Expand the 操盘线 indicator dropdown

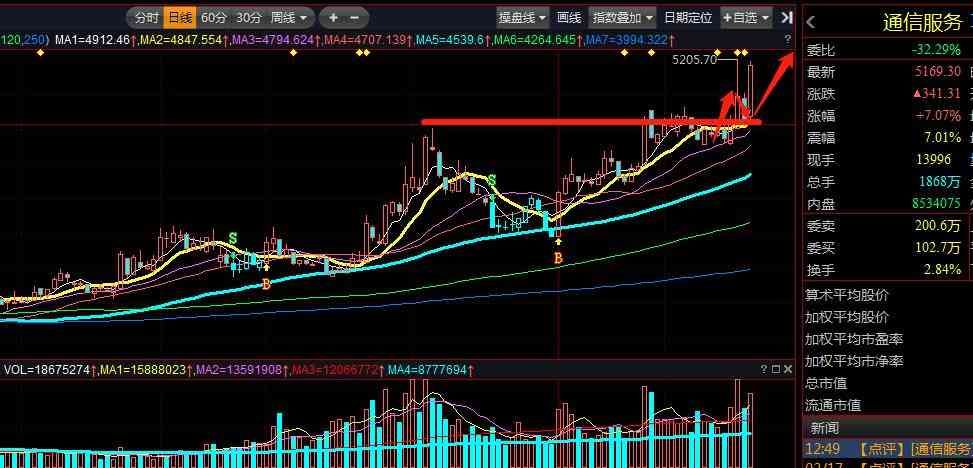click(523, 18)
